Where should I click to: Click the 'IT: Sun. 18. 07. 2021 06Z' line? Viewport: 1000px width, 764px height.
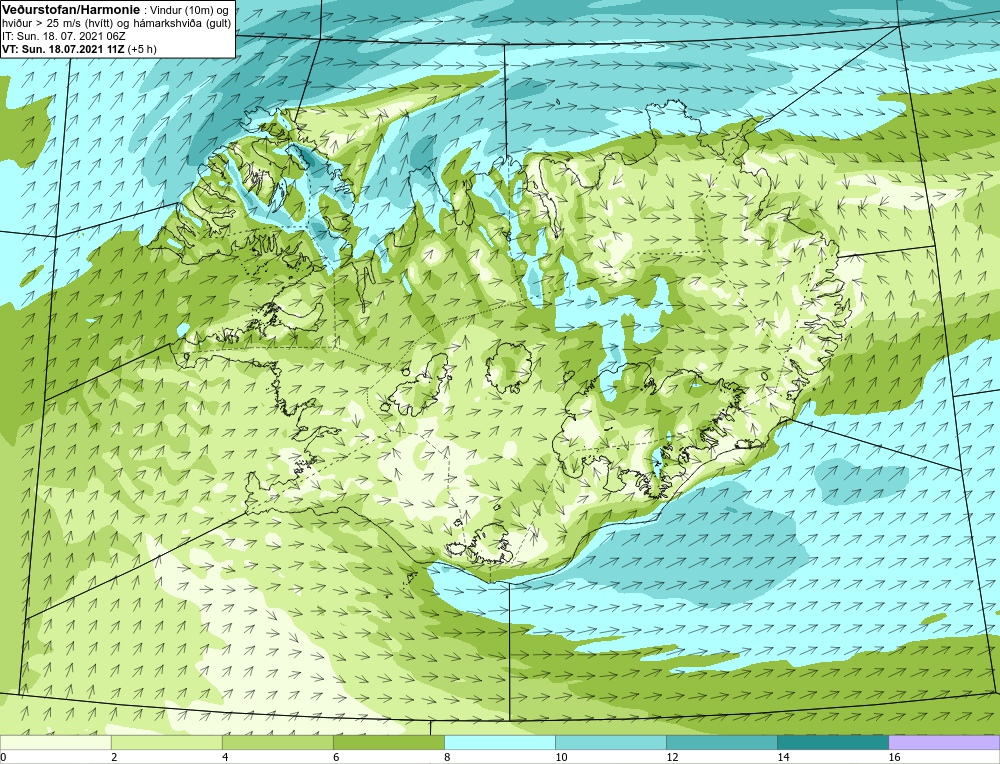(x=64, y=36)
